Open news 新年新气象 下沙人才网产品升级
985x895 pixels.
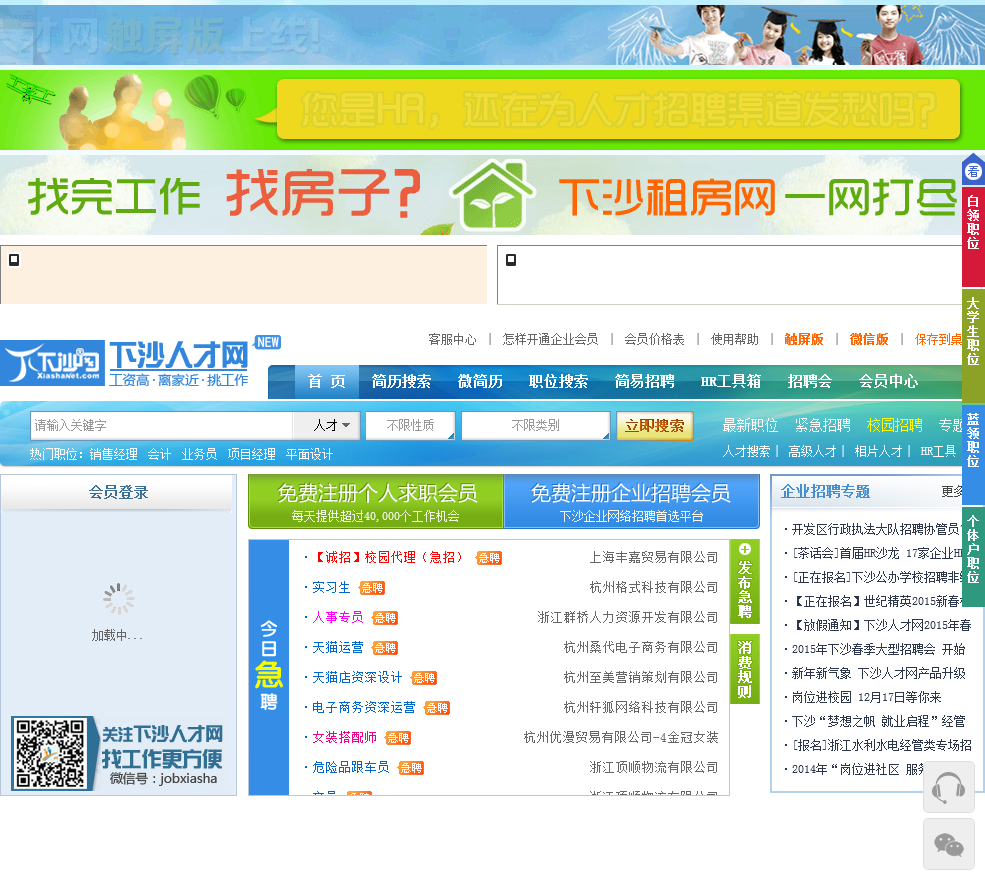878,674
